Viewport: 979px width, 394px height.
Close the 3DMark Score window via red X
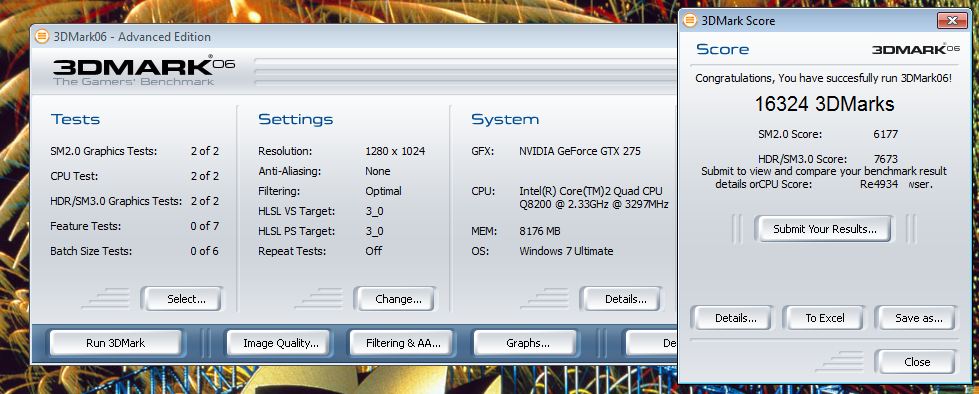(952, 21)
